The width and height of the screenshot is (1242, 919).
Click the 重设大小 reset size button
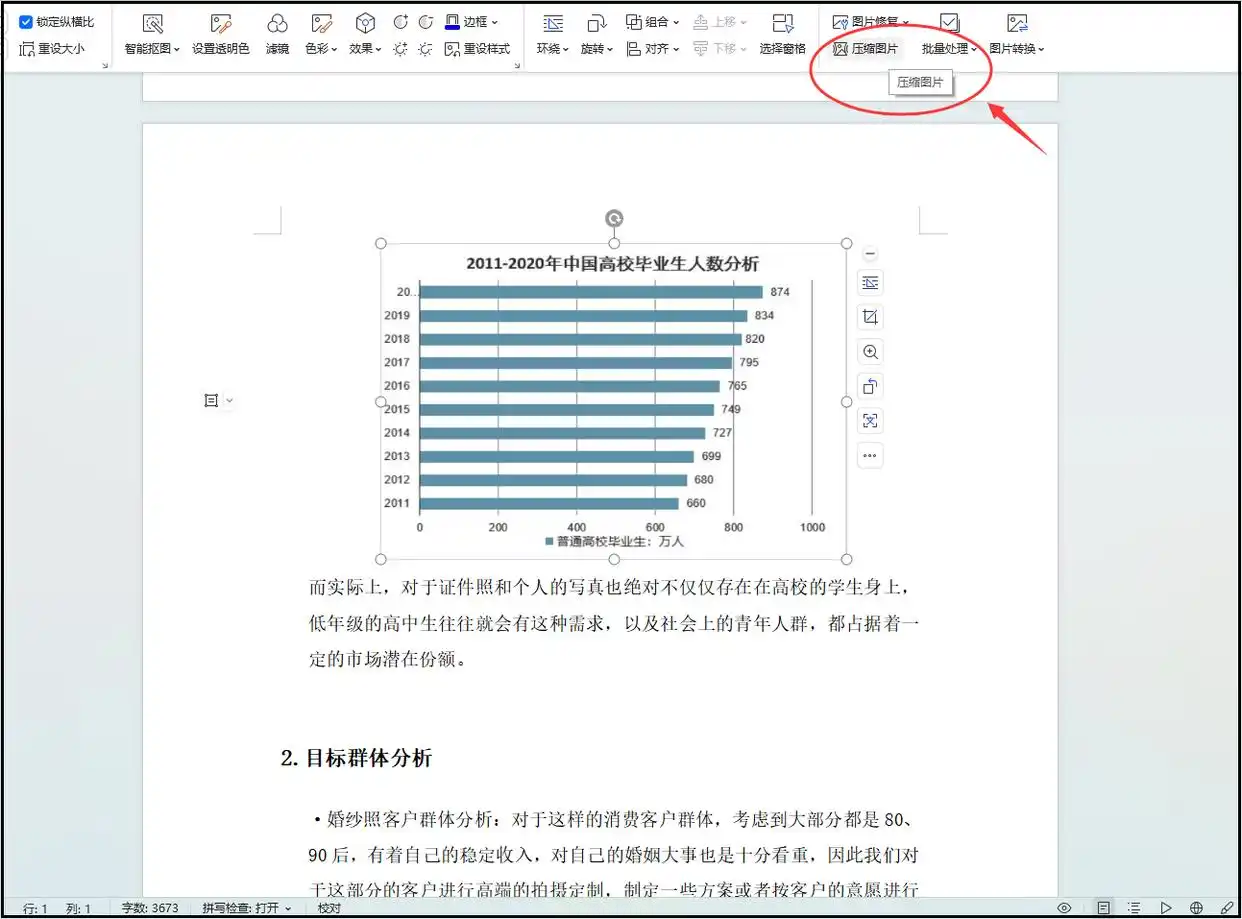pos(52,49)
